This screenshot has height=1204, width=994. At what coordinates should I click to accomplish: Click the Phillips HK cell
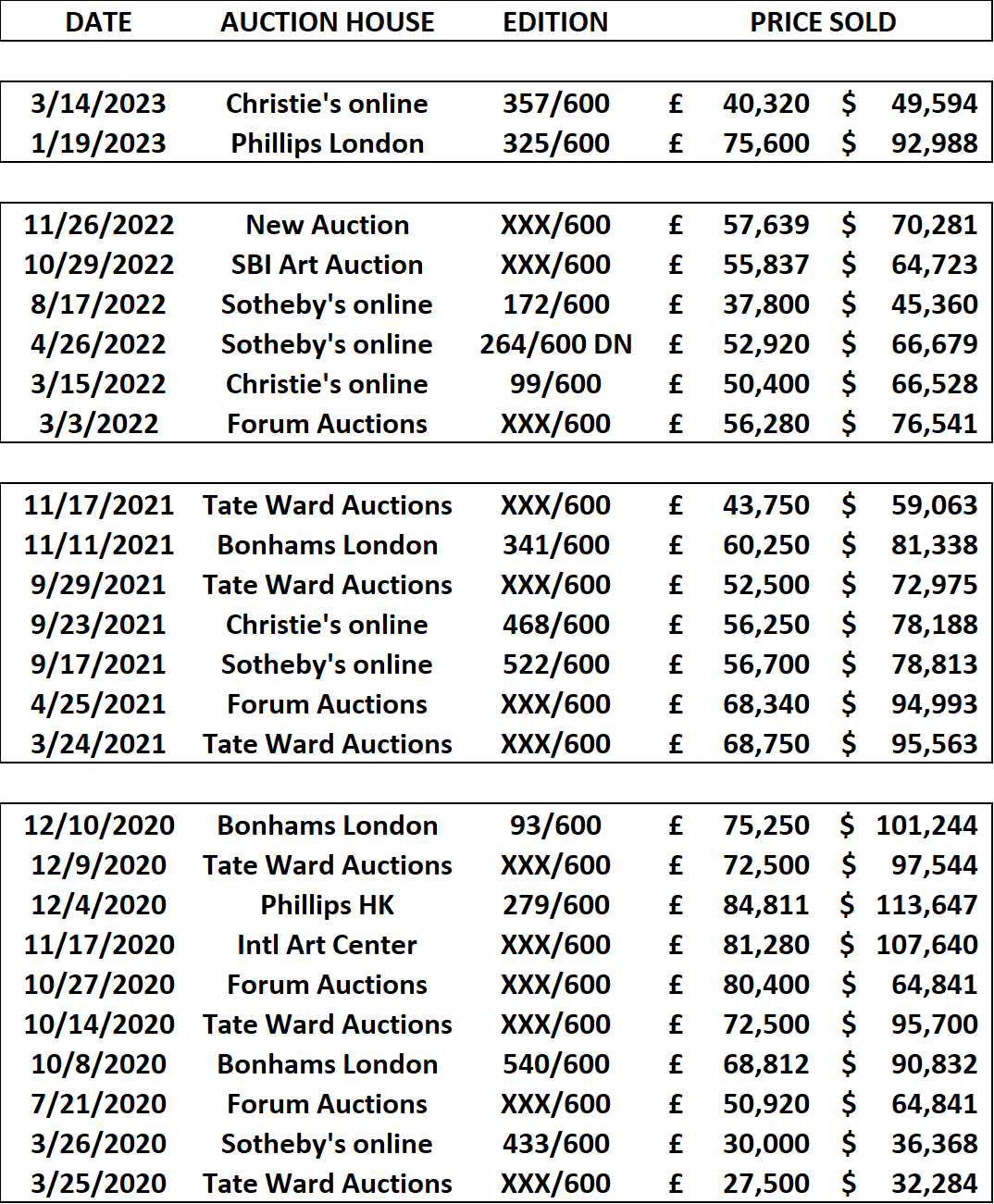click(x=327, y=905)
